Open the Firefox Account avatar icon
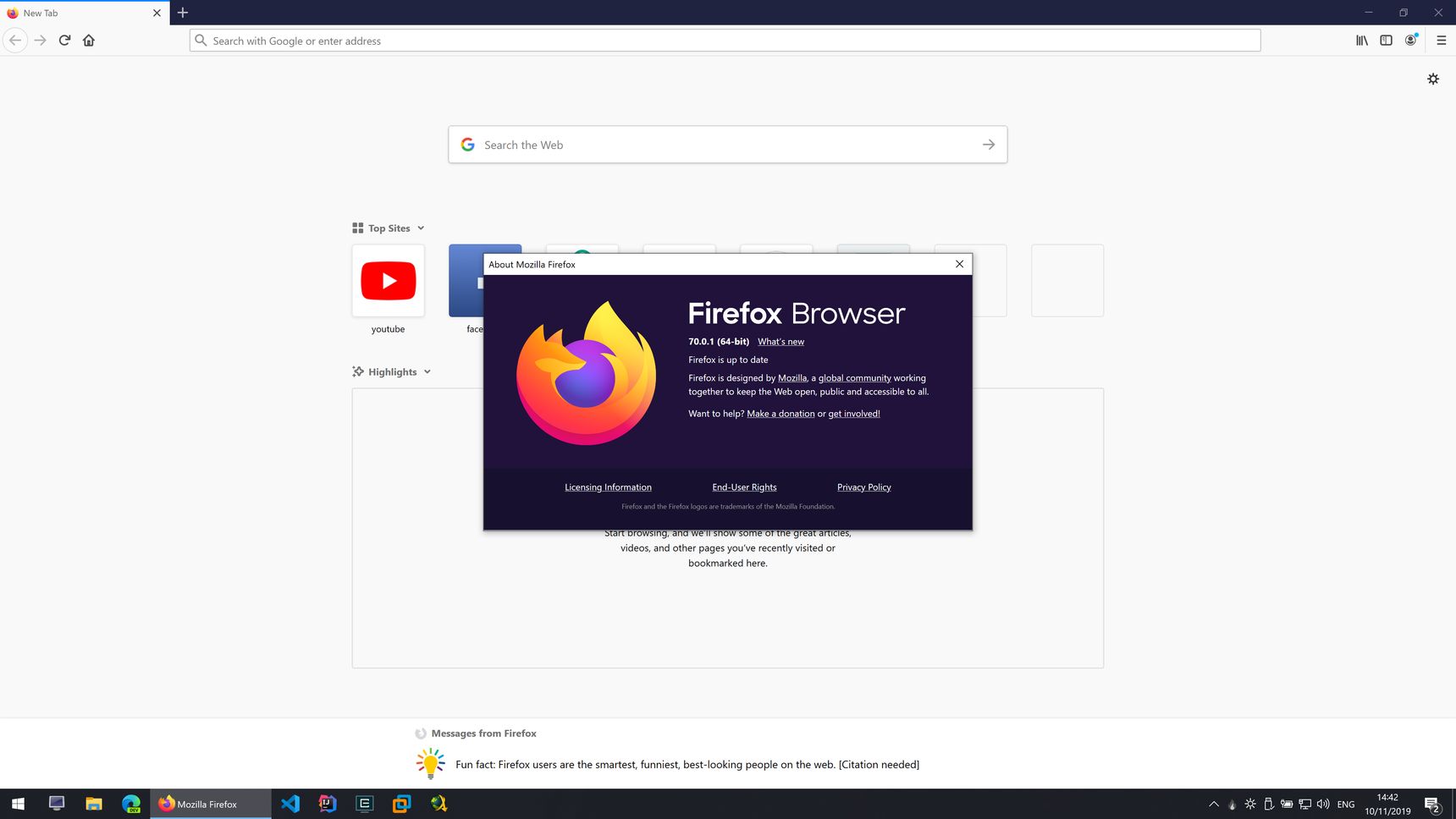Viewport: 1456px width, 819px height. tap(1410, 41)
